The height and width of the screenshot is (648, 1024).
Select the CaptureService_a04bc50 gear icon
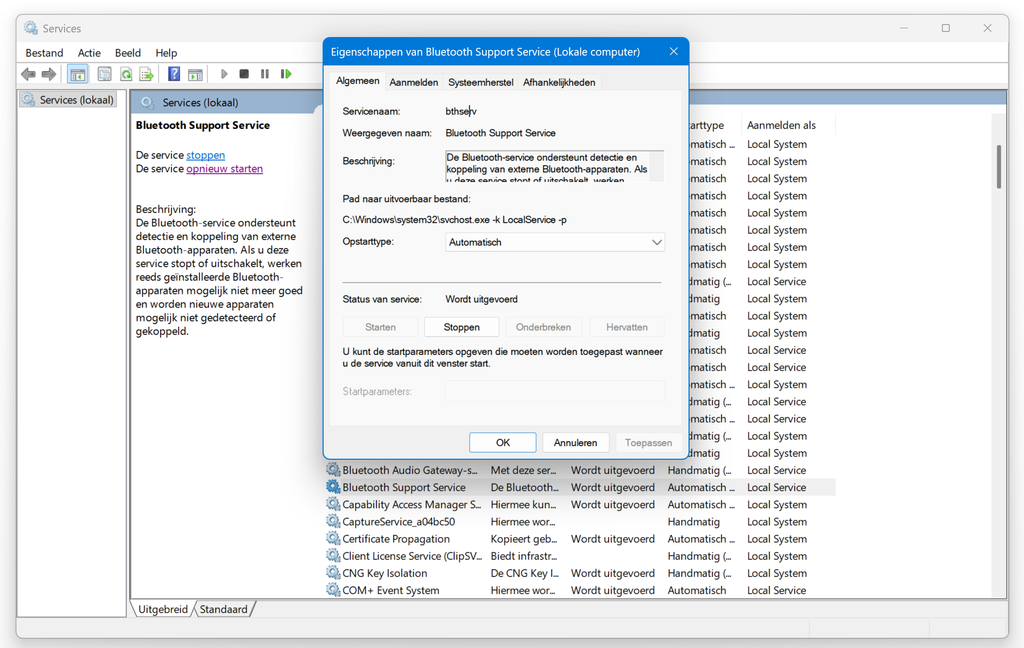[333, 521]
